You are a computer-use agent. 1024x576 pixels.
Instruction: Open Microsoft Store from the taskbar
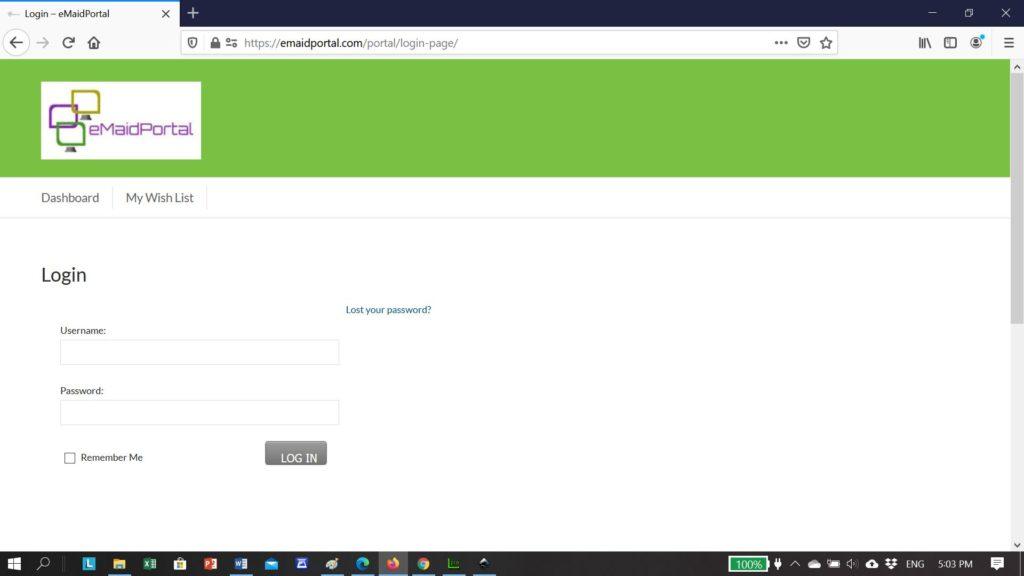coord(180,564)
